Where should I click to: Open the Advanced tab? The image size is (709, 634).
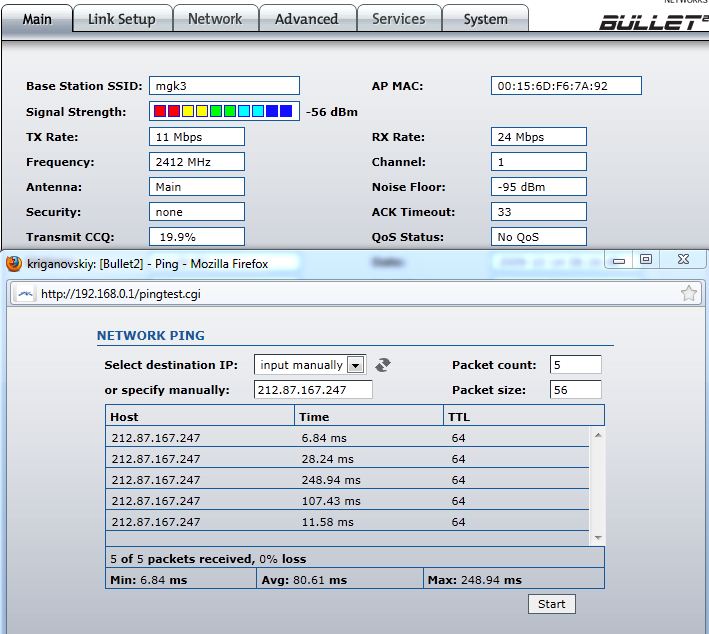[306, 19]
